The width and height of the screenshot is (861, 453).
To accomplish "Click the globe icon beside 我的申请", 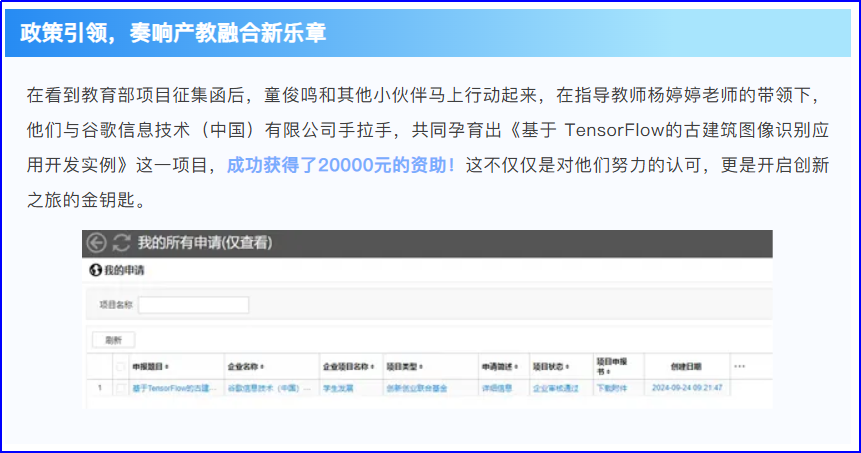I will [x=96, y=270].
